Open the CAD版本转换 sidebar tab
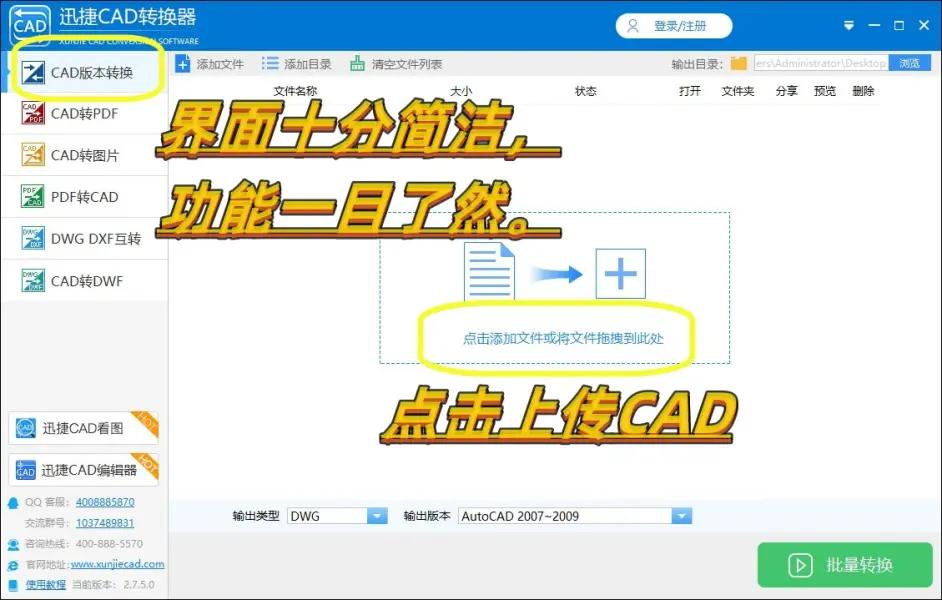The height and width of the screenshot is (600, 942). (x=85, y=72)
